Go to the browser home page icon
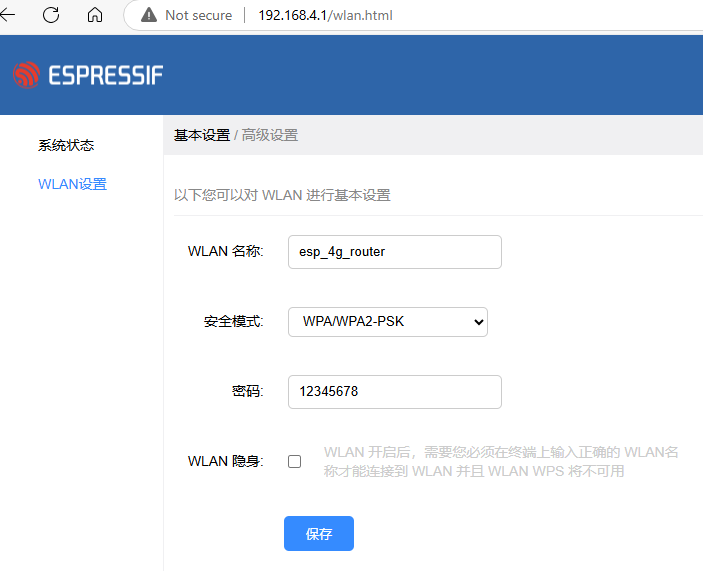Image resolution: width=703 pixels, height=571 pixels. tap(95, 15)
